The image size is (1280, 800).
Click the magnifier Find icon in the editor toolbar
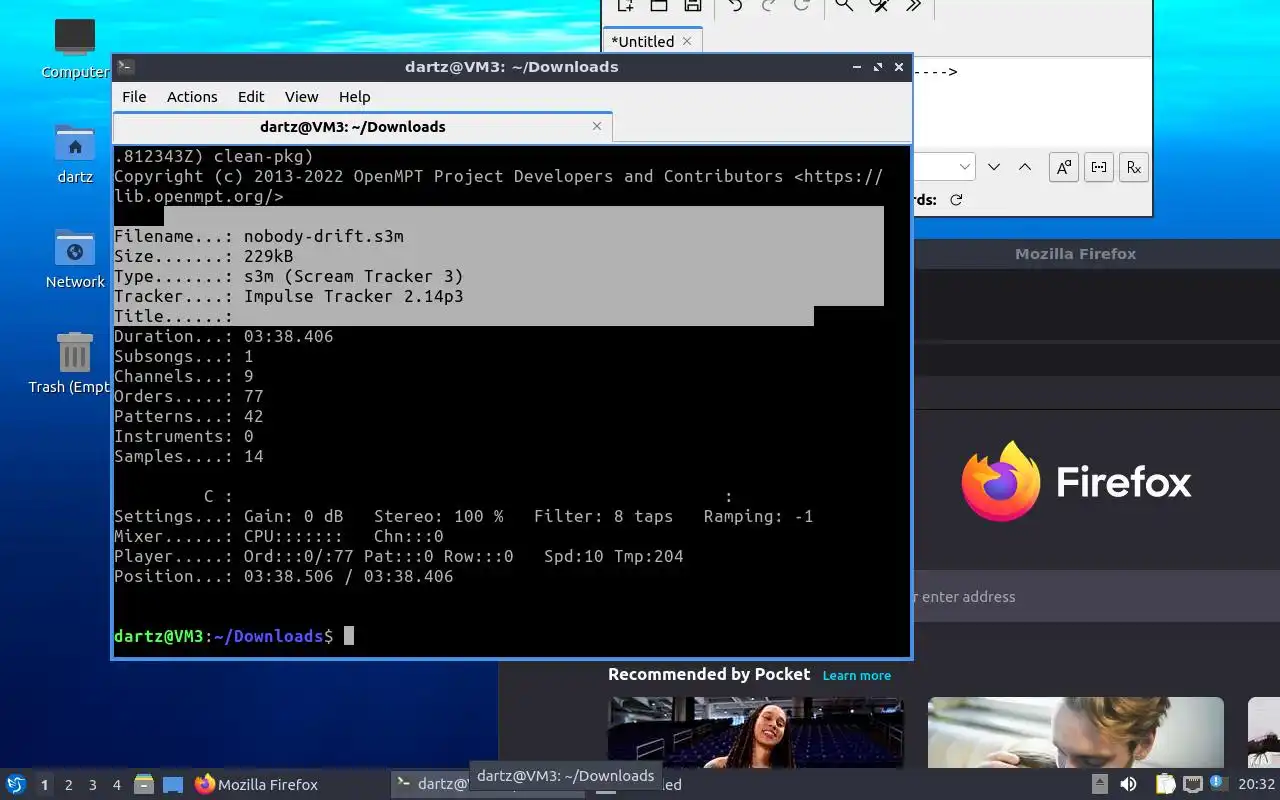844,5
